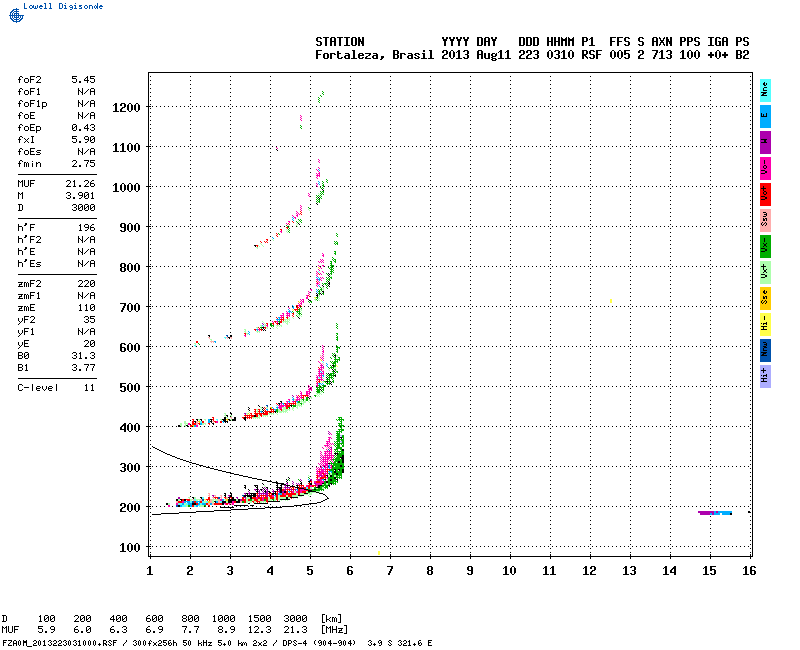Pick the Vo- magenta legend swatch
Screen dimensions: 800x650
click(765, 168)
